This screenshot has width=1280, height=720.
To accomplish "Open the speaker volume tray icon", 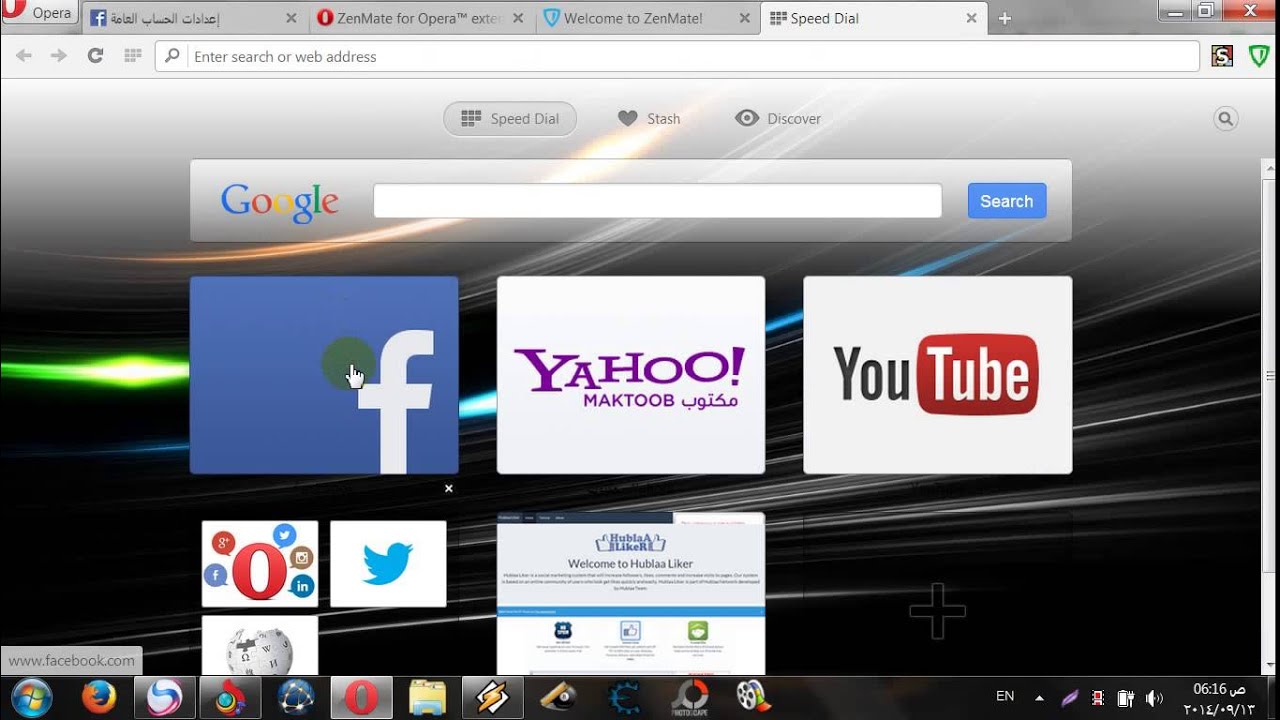I will (x=1154, y=697).
